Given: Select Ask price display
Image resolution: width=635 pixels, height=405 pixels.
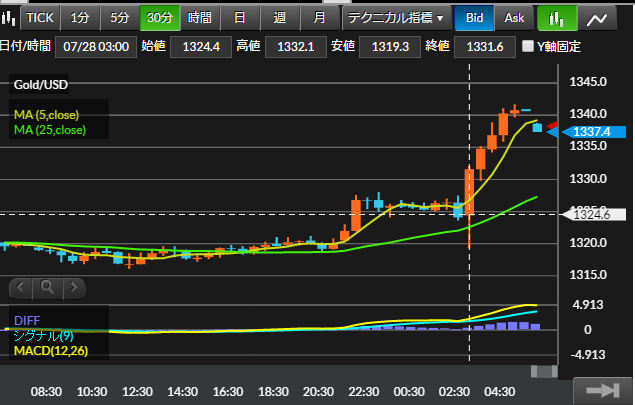Looking at the screenshot, I should [x=513, y=18].
